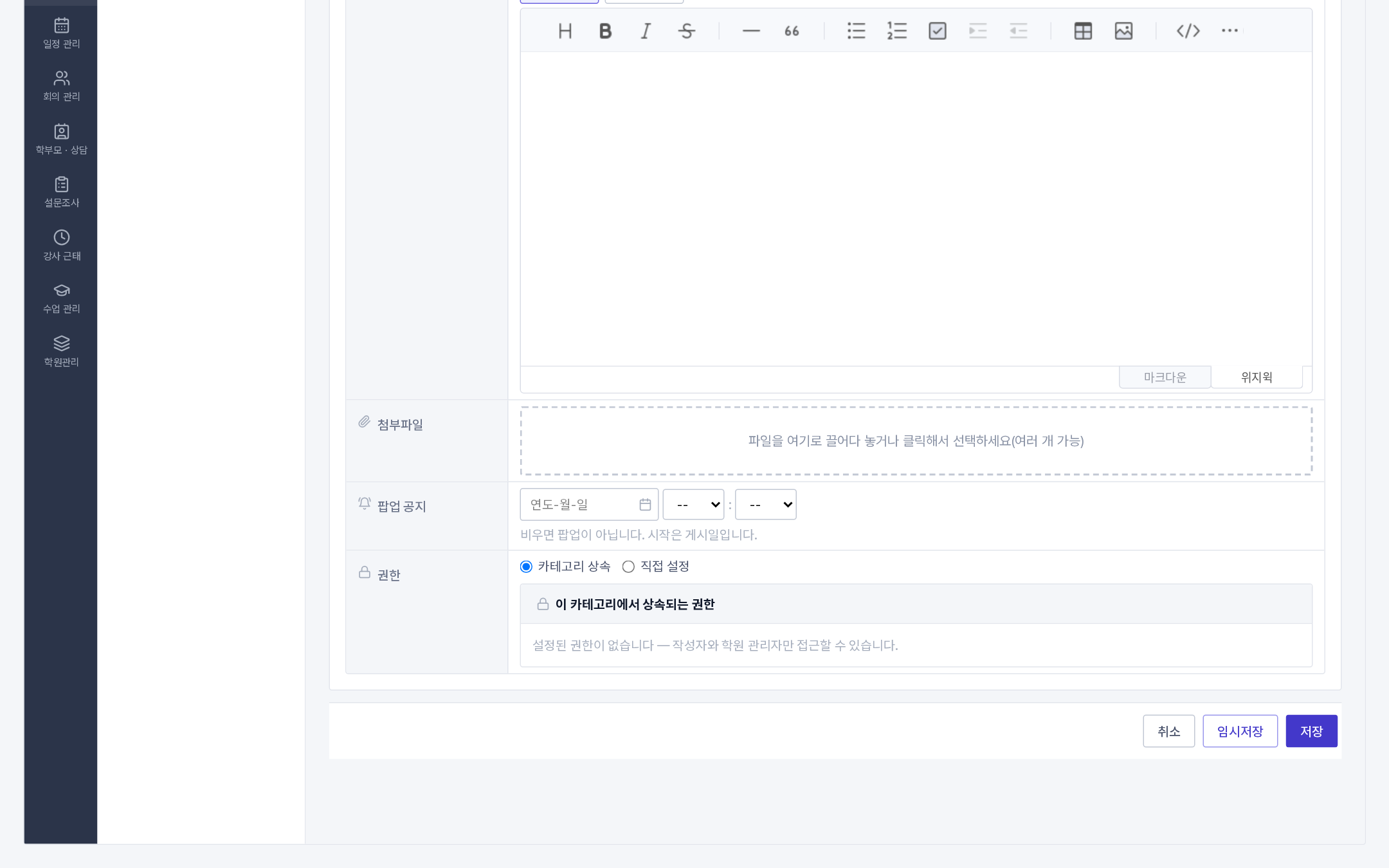Insert a task checkbox list
Viewport: 1389px width, 868px height.
938,31
